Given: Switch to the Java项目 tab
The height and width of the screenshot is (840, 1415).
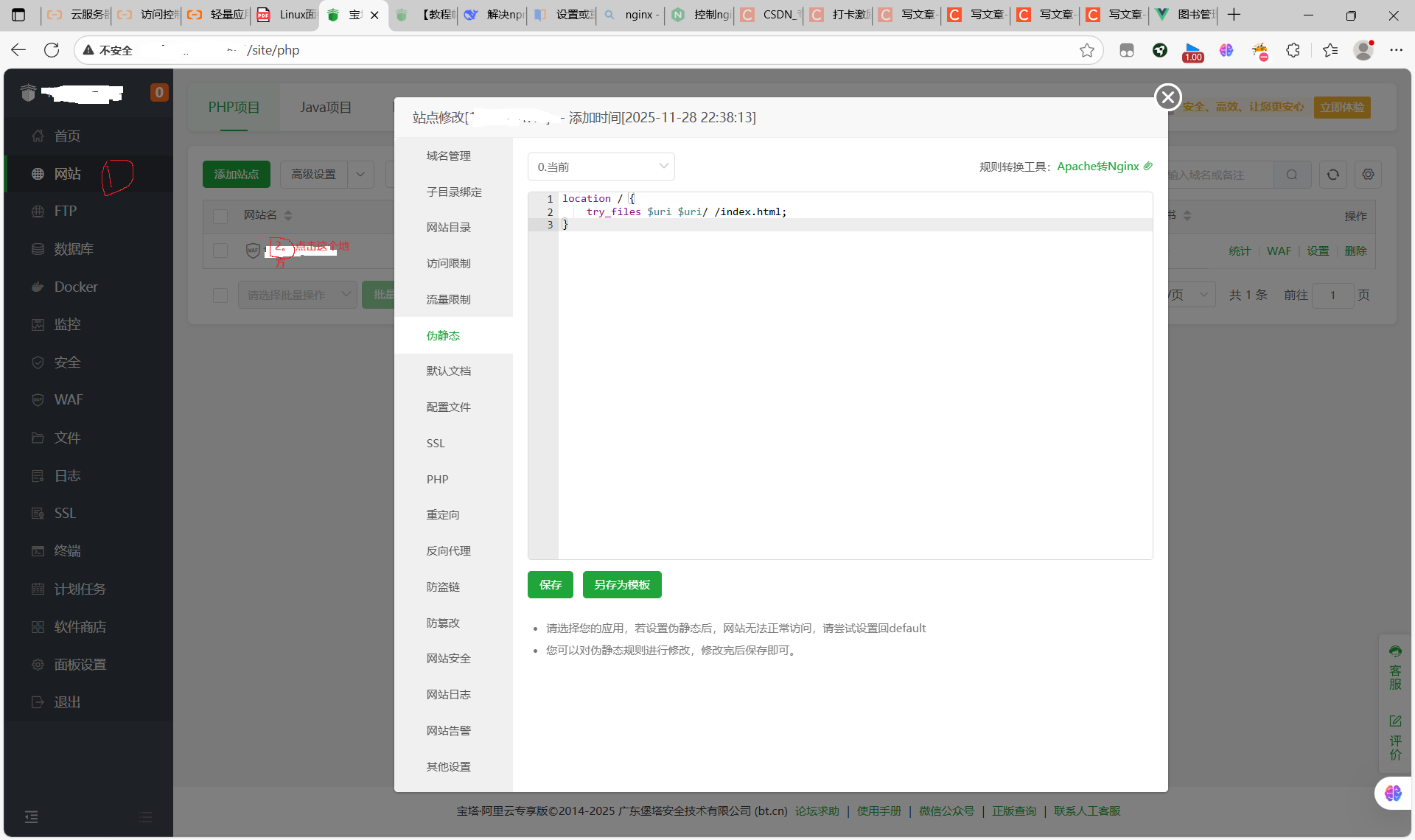Looking at the screenshot, I should [326, 107].
